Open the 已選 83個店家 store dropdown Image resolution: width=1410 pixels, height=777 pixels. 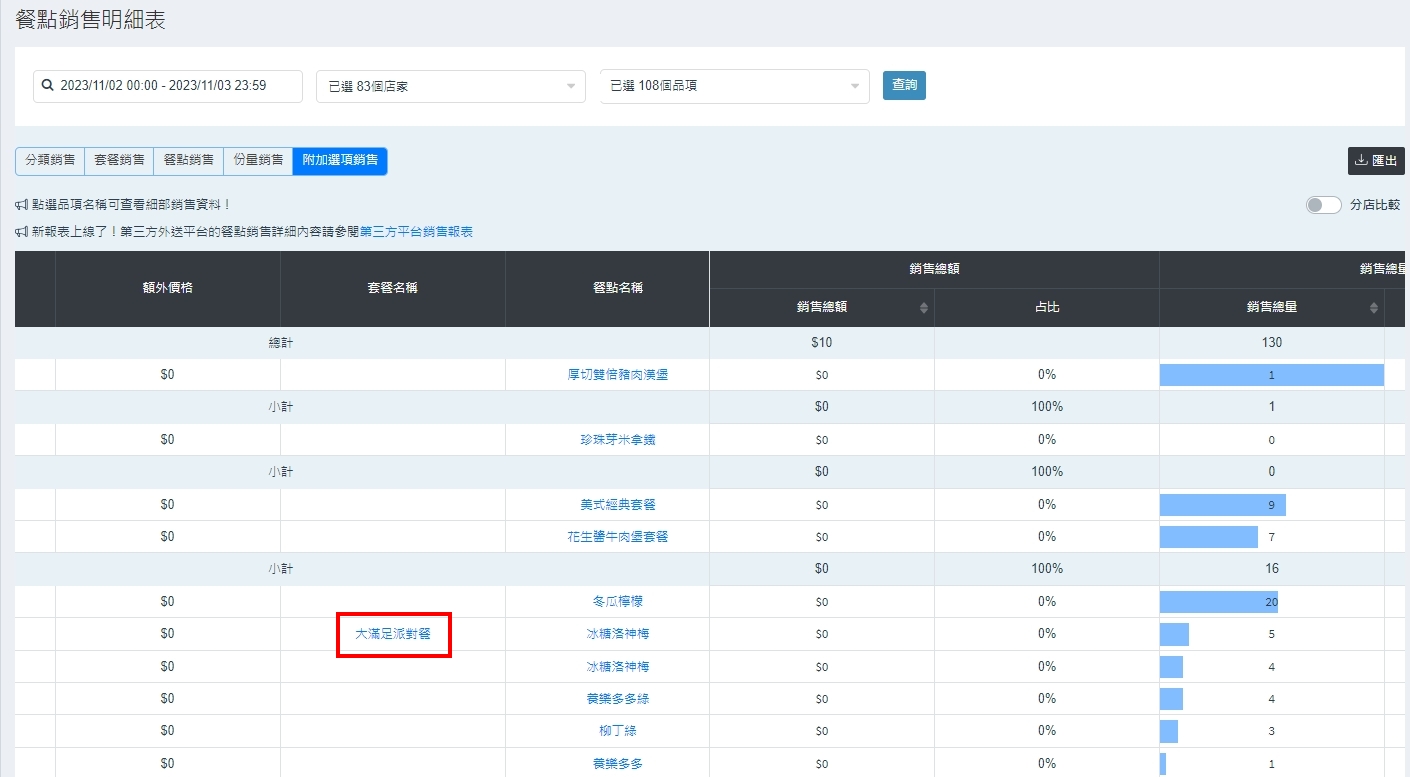click(450, 86)
